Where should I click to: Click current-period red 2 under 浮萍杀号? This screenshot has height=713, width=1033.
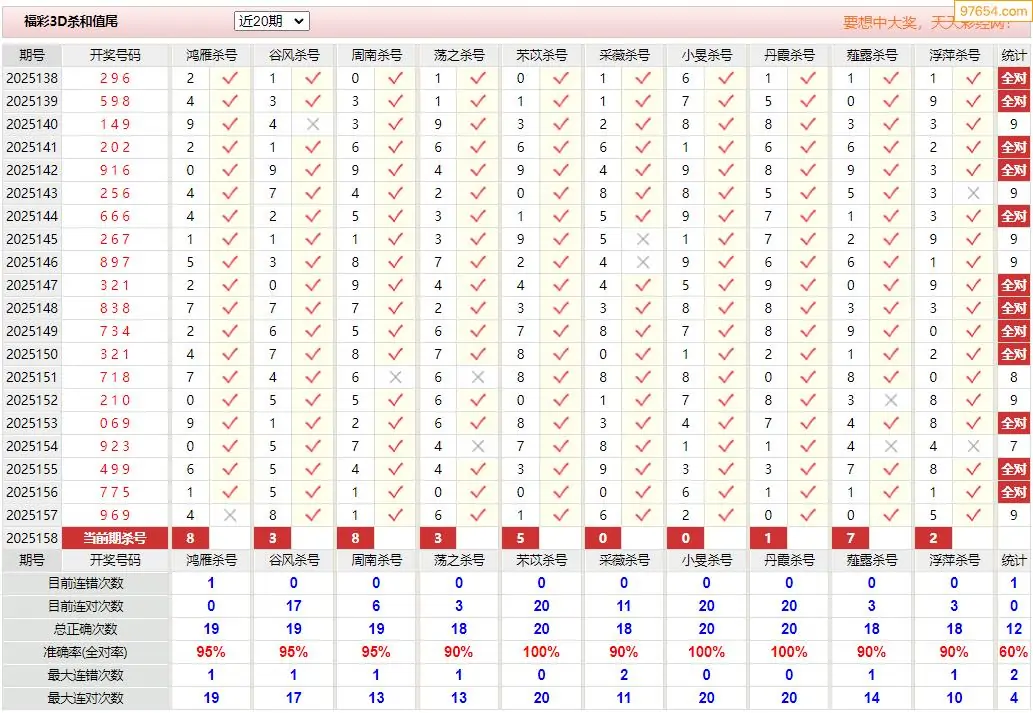click(933, 538)
